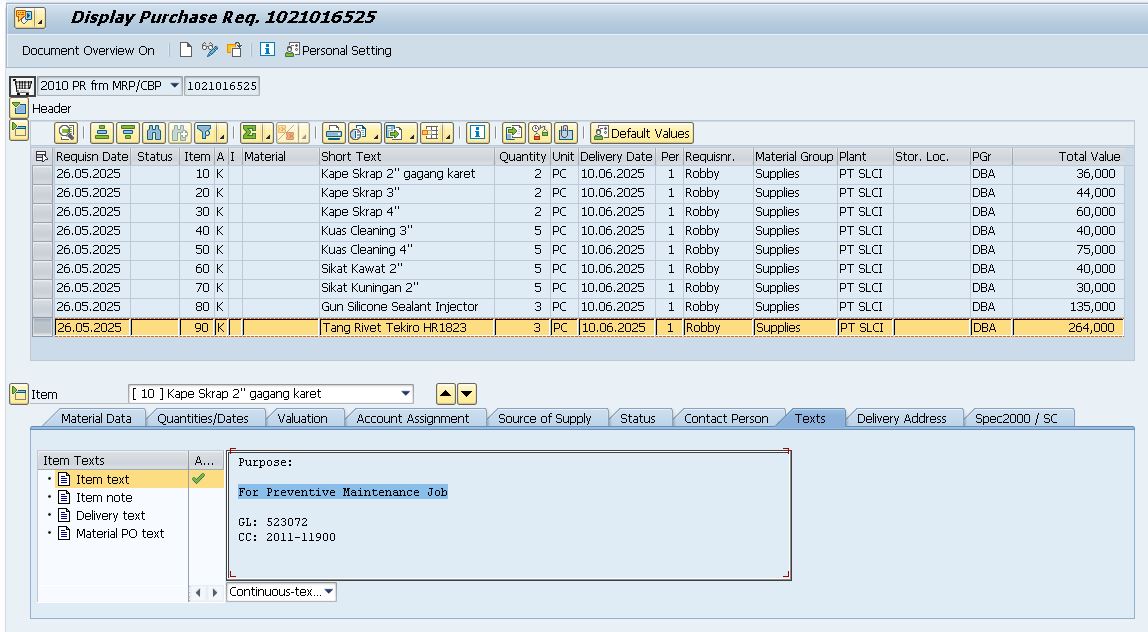
Task: Select Item text in Item Texts
Action: click(x=102, y=479)
